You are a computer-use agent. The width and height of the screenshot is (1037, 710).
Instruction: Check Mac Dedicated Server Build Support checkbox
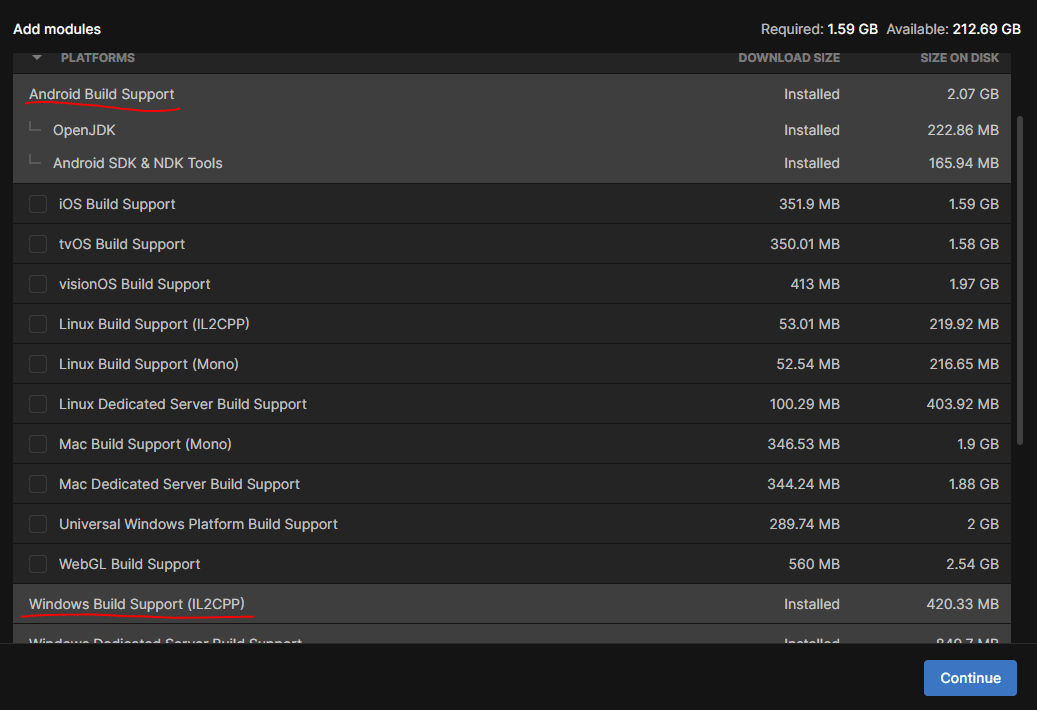[x=38, y=484]
